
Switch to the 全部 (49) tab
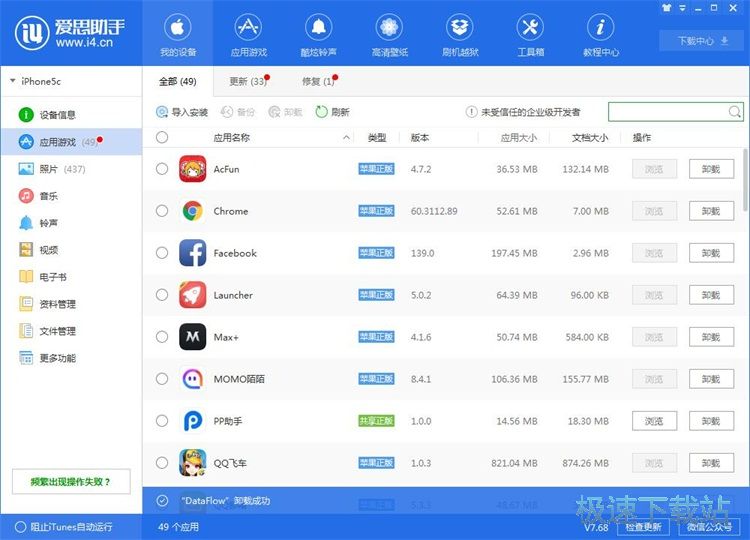pos(177,81)
